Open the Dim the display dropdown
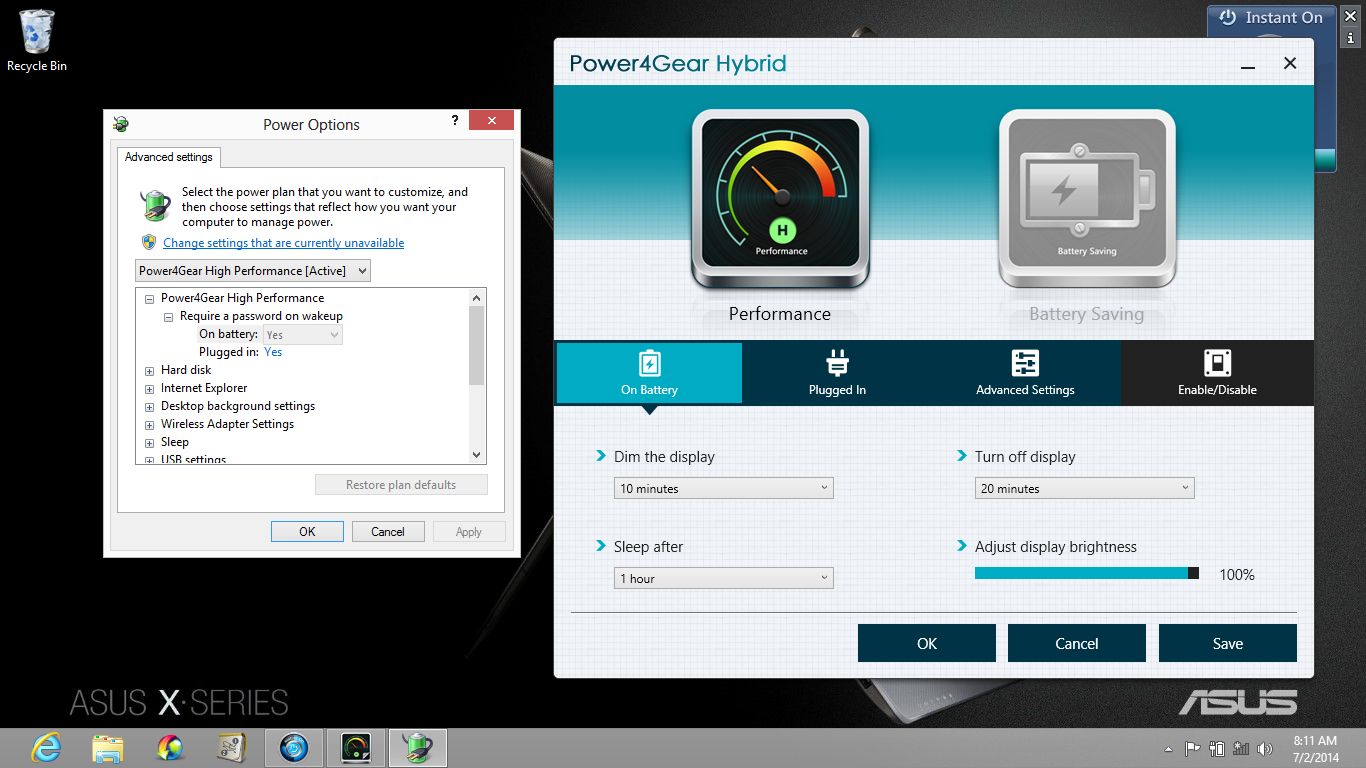 point(724,488)
